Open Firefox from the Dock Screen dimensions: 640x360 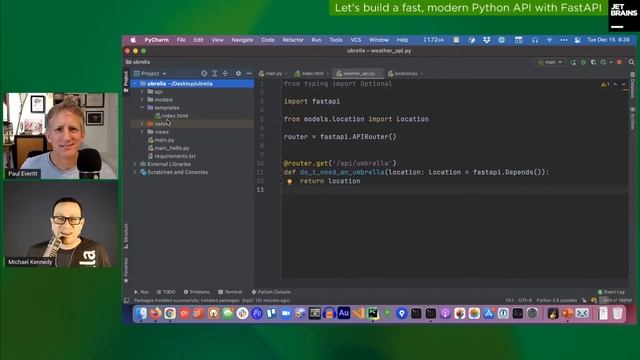coord(156,313)
